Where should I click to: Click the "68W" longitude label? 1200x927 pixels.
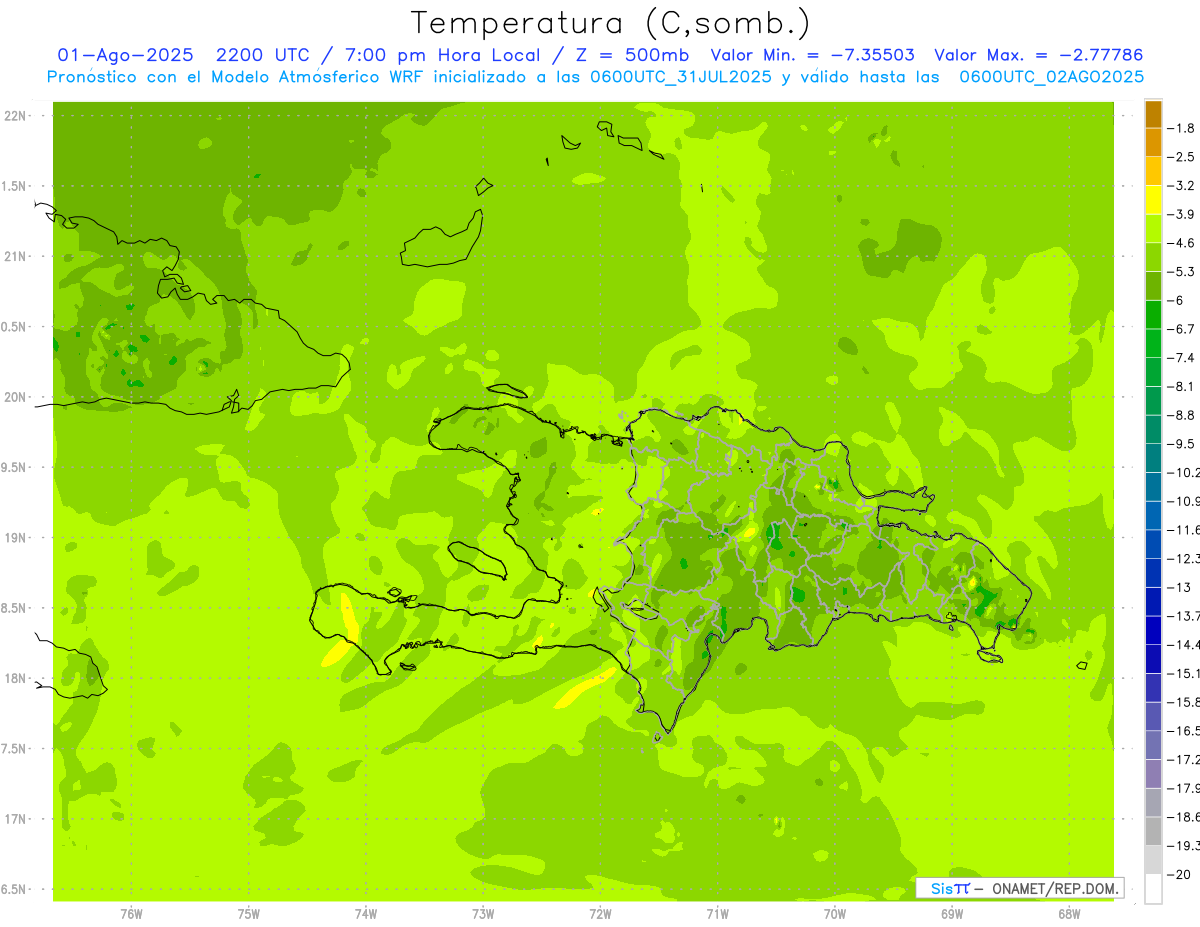point(1069,914)
